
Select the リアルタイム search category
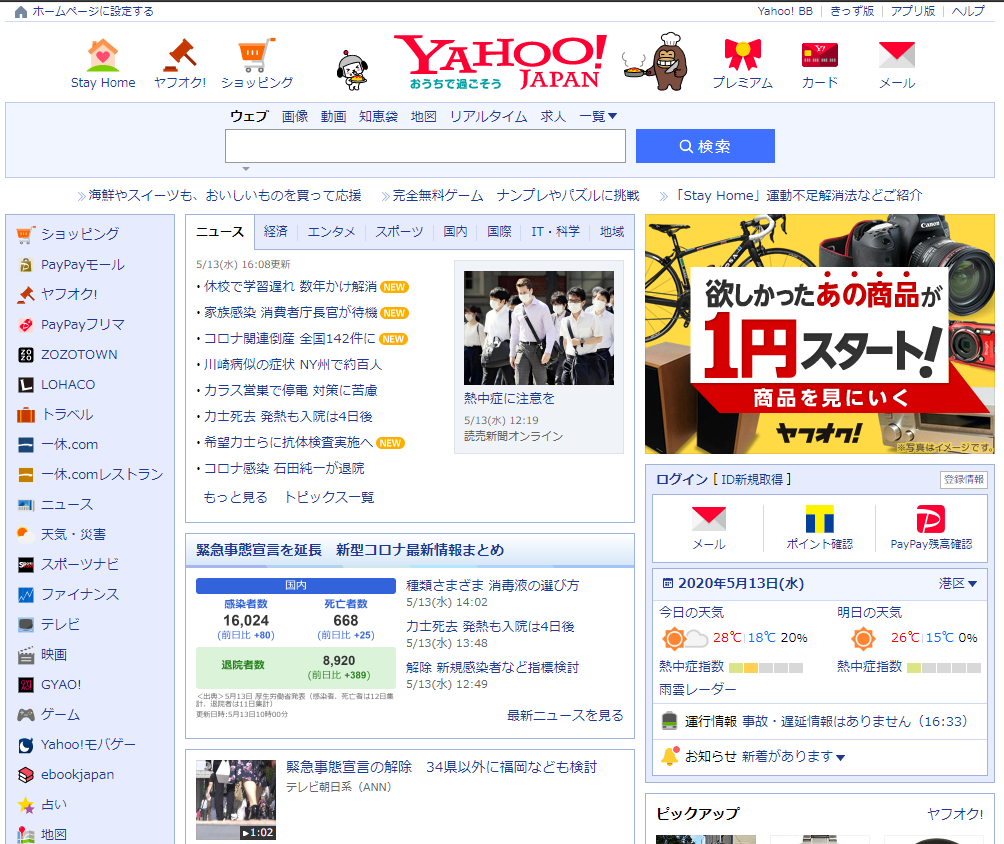coord(488,116)
